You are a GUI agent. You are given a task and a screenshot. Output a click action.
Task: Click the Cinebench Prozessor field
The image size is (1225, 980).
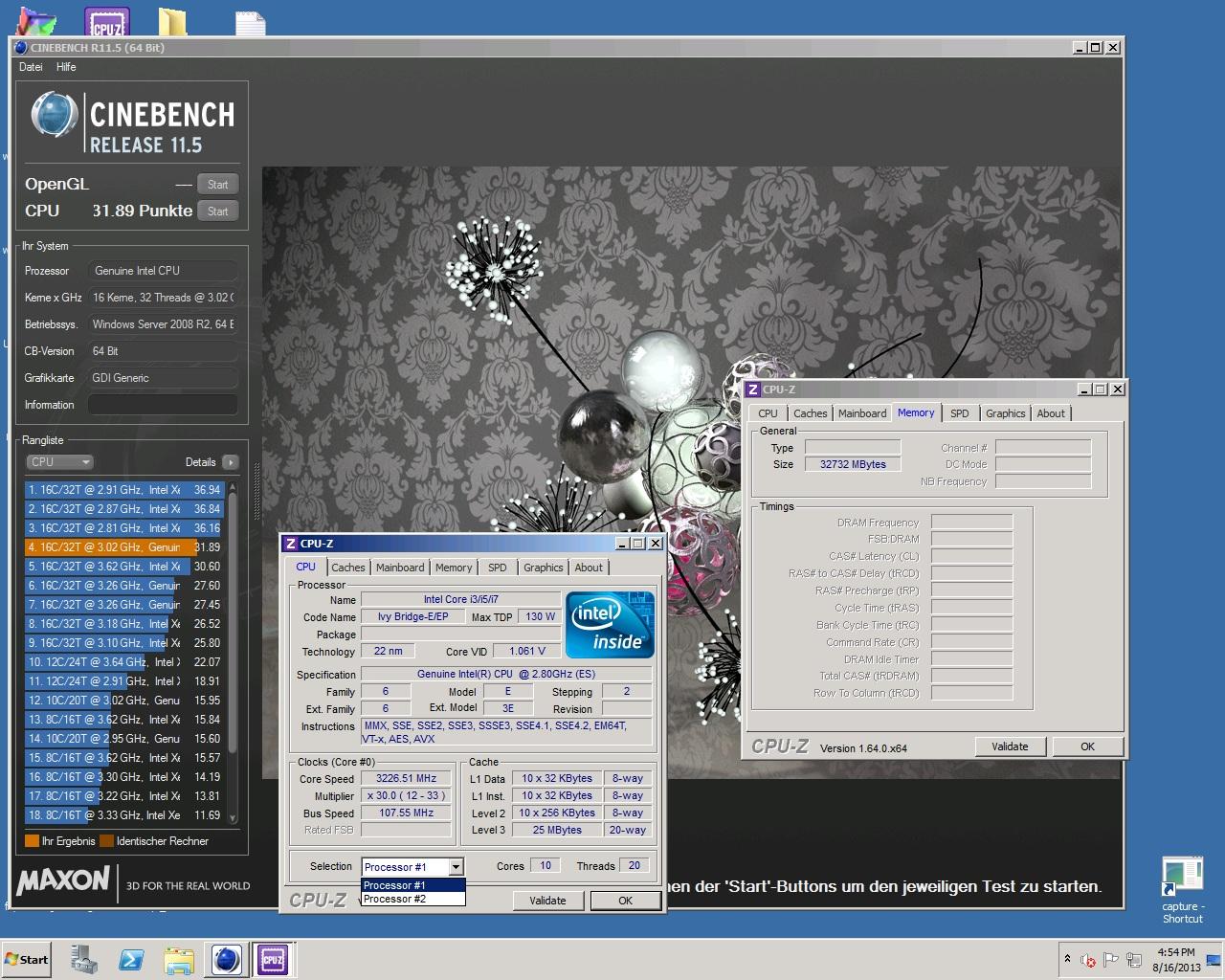163,271
